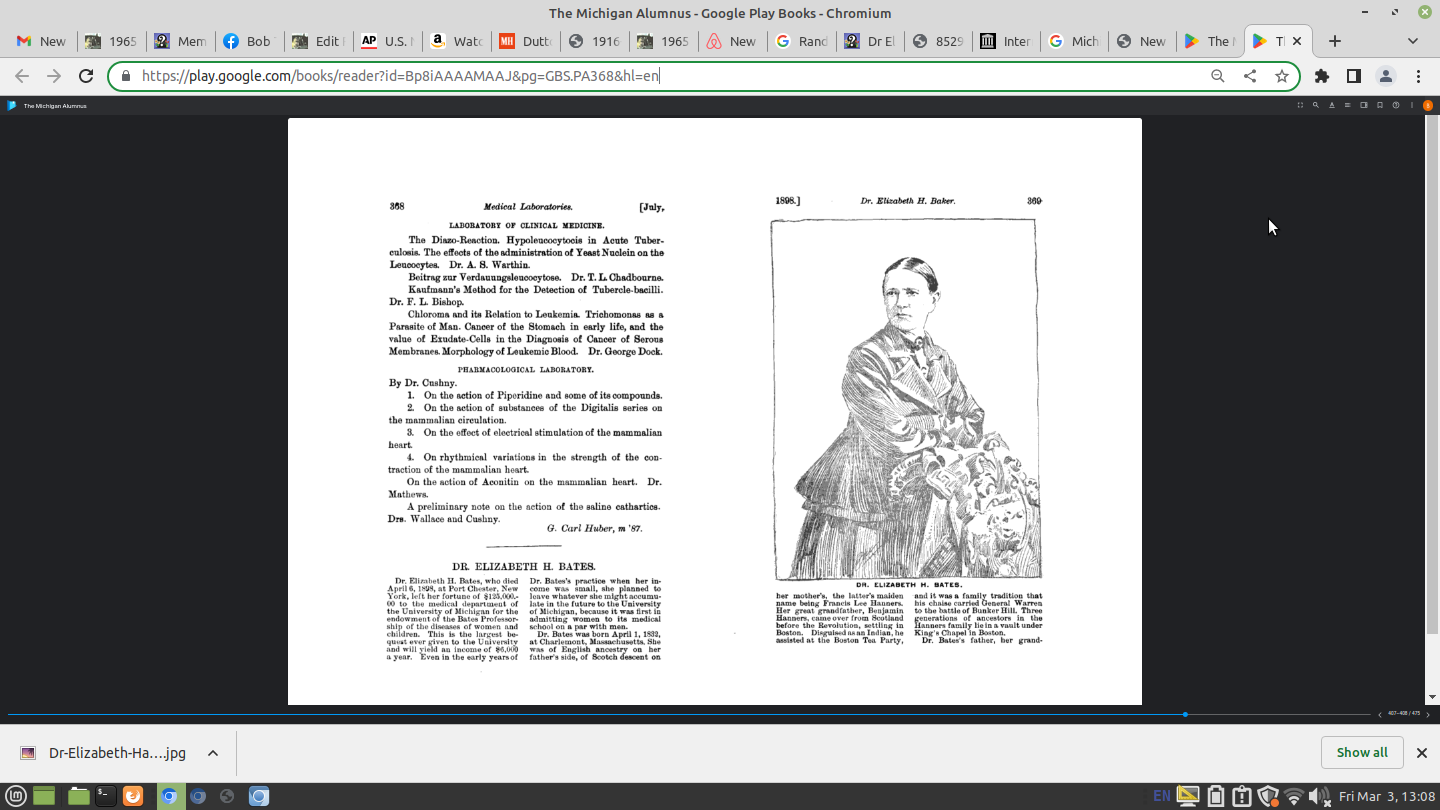The image size is (1440, 810).
Task: Switch to the AP 'U.S.' tab
Action: coord(384,41)
